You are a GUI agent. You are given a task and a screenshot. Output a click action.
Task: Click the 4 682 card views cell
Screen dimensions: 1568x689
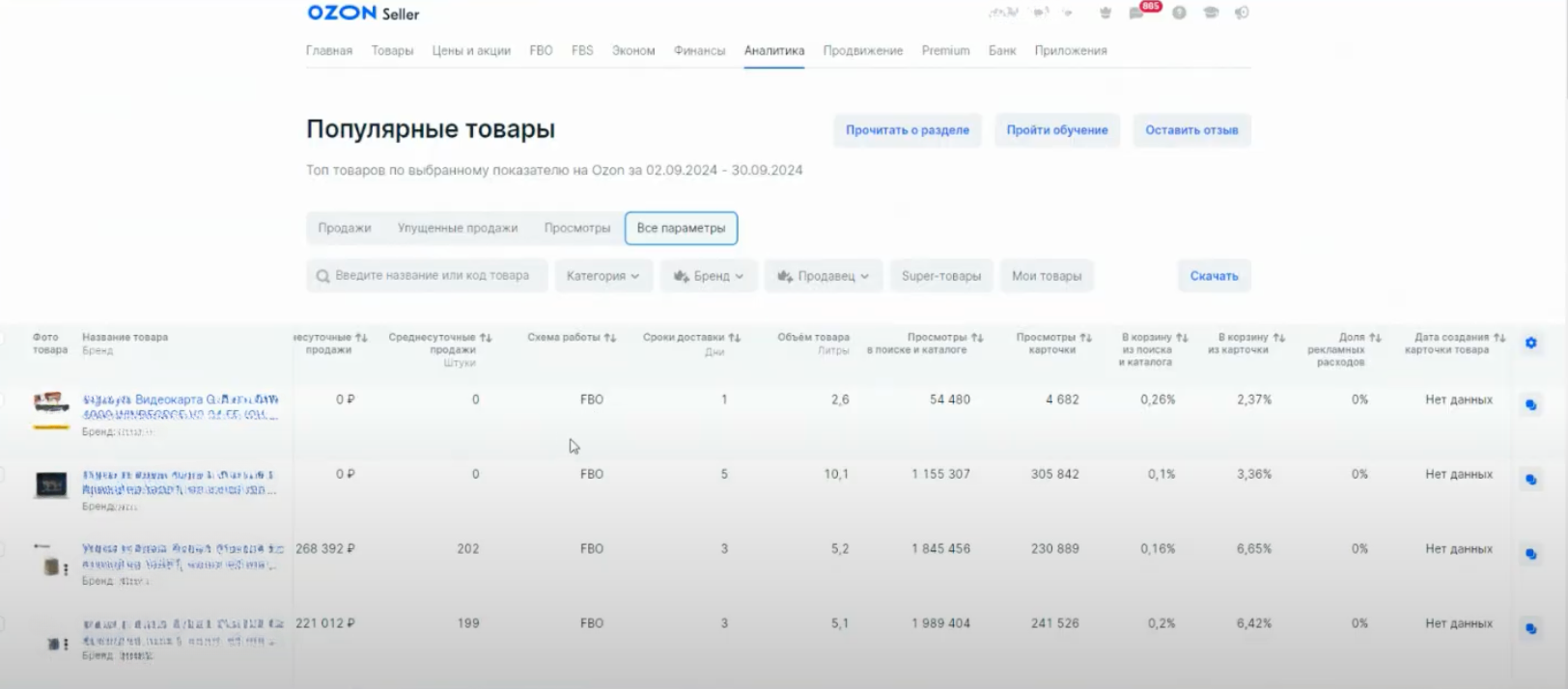[1062, 400]
